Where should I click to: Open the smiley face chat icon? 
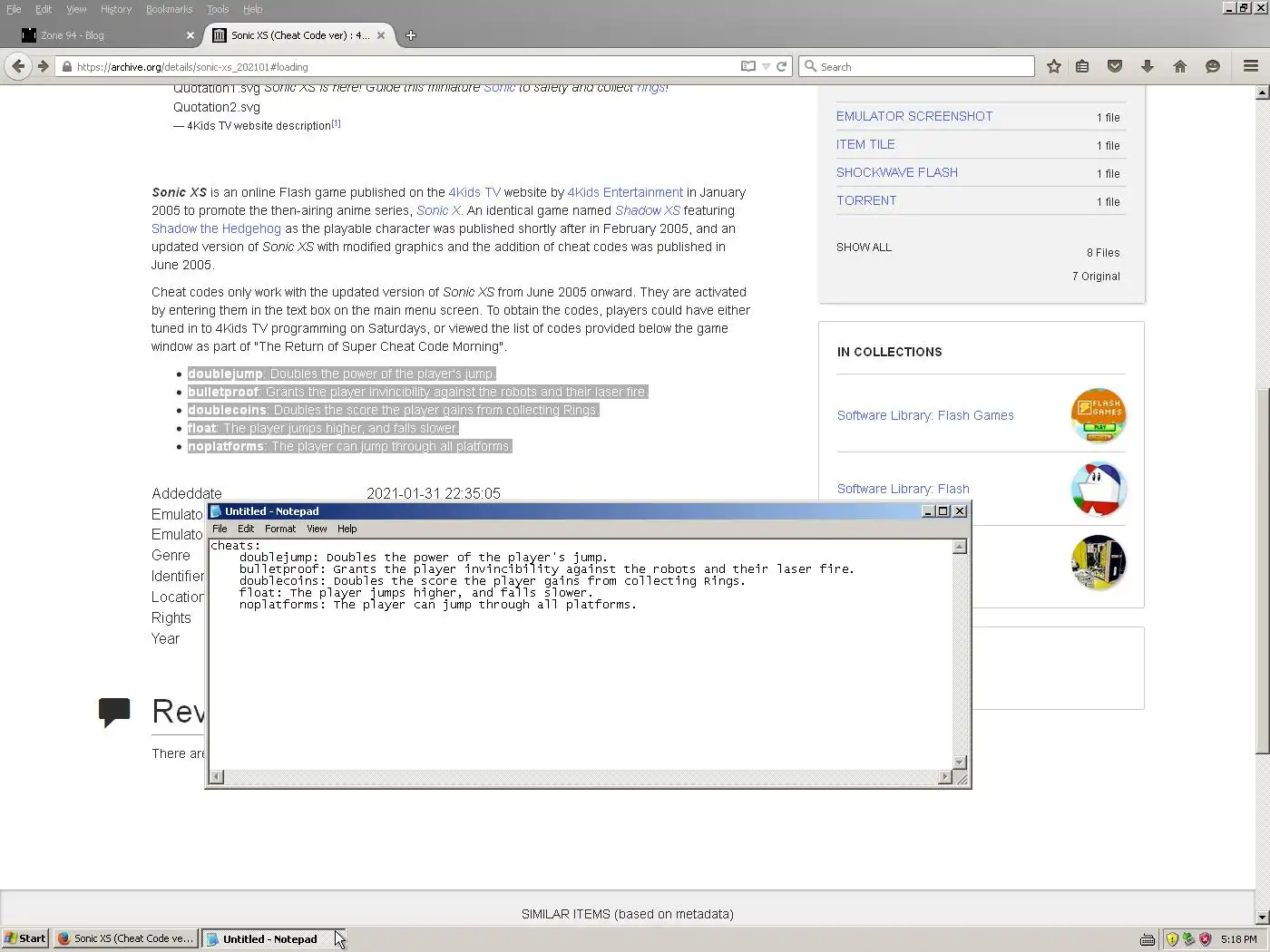coord(1213,66)
